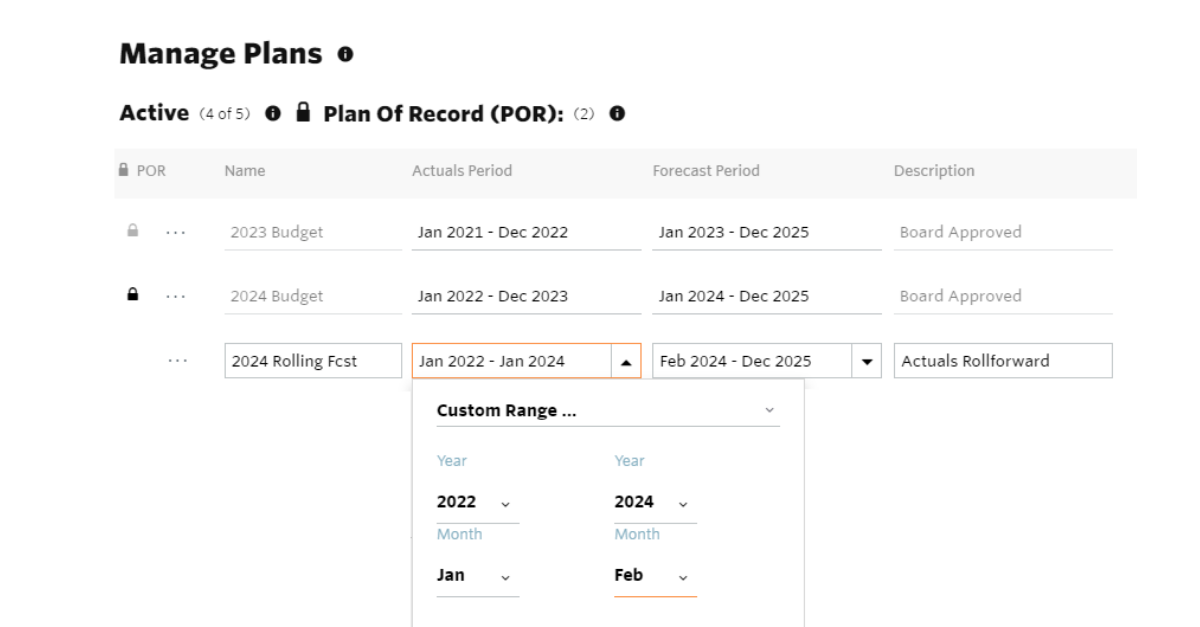The height and width of the screenshot is (627, 1200).
Task: Open three-dot menu for 2024 Rolling Fcst
Action: click(x=177, y=361)
